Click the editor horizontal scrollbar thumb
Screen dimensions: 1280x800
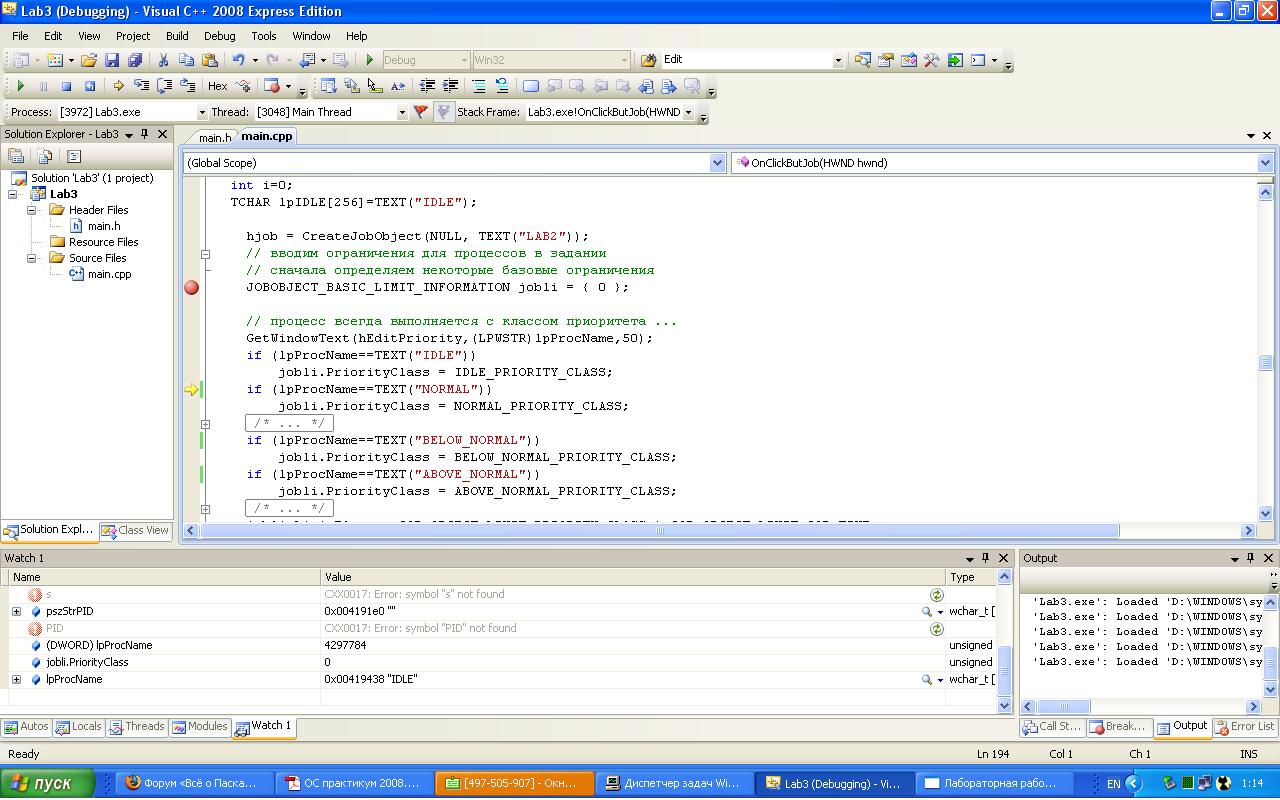pyautogui.click(x=660, y=530)
